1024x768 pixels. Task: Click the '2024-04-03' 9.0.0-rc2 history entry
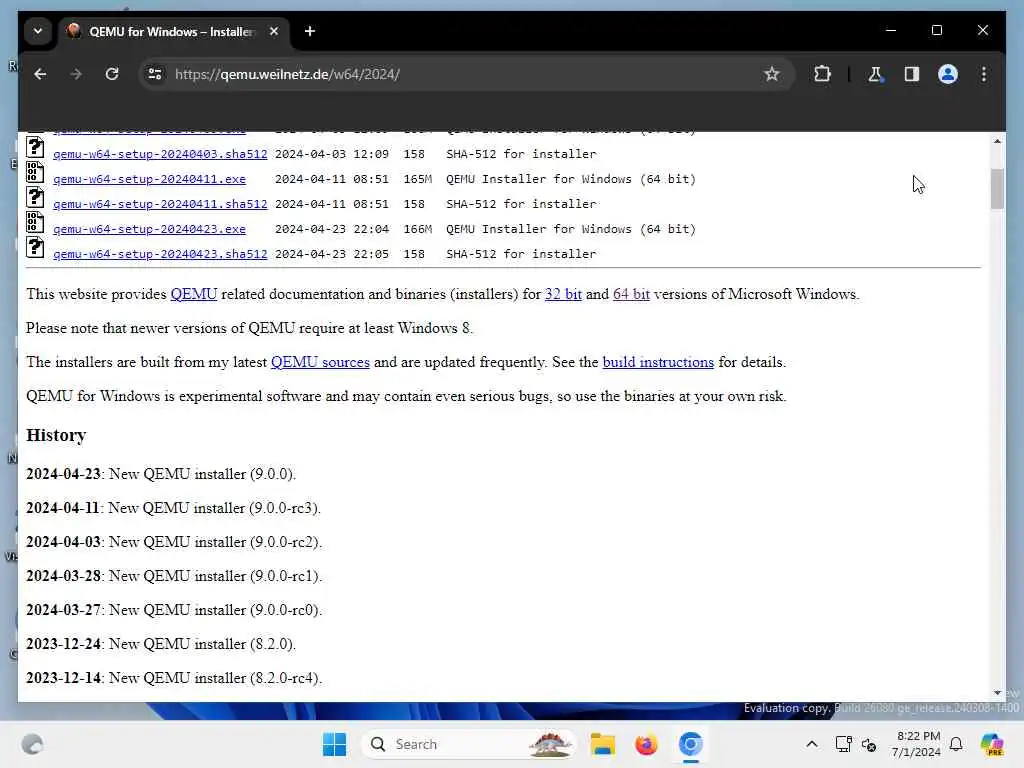(x=174, y=542)
